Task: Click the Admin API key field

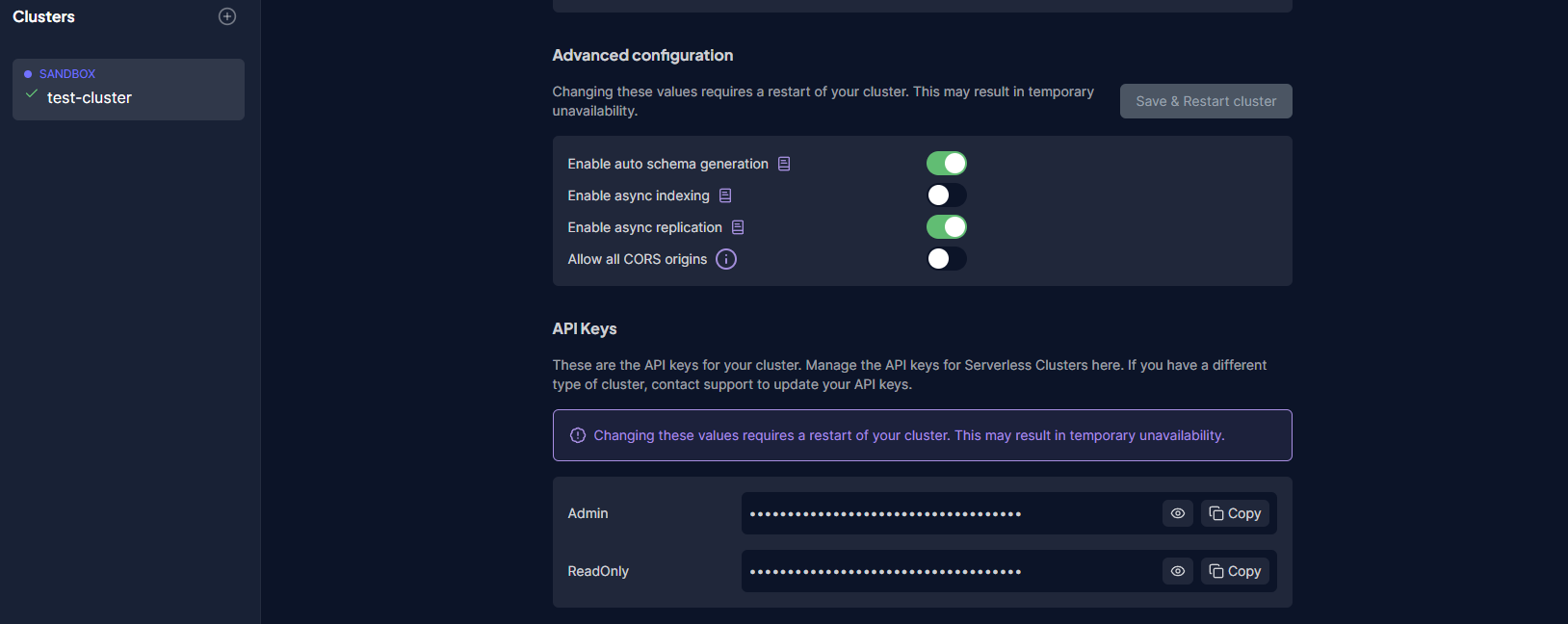Action: point(951,513)
